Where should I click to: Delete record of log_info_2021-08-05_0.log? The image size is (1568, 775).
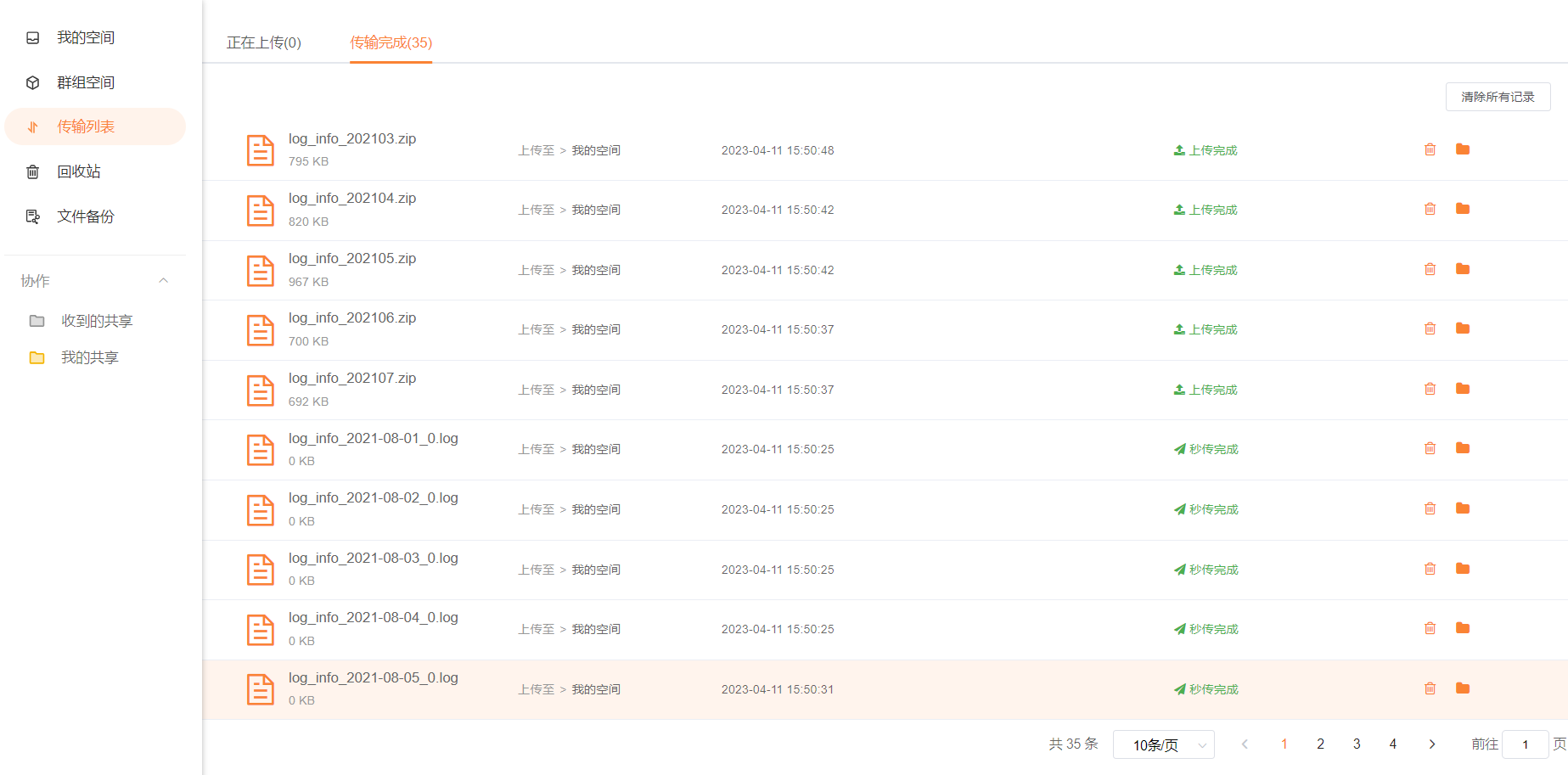(1430, 688)
